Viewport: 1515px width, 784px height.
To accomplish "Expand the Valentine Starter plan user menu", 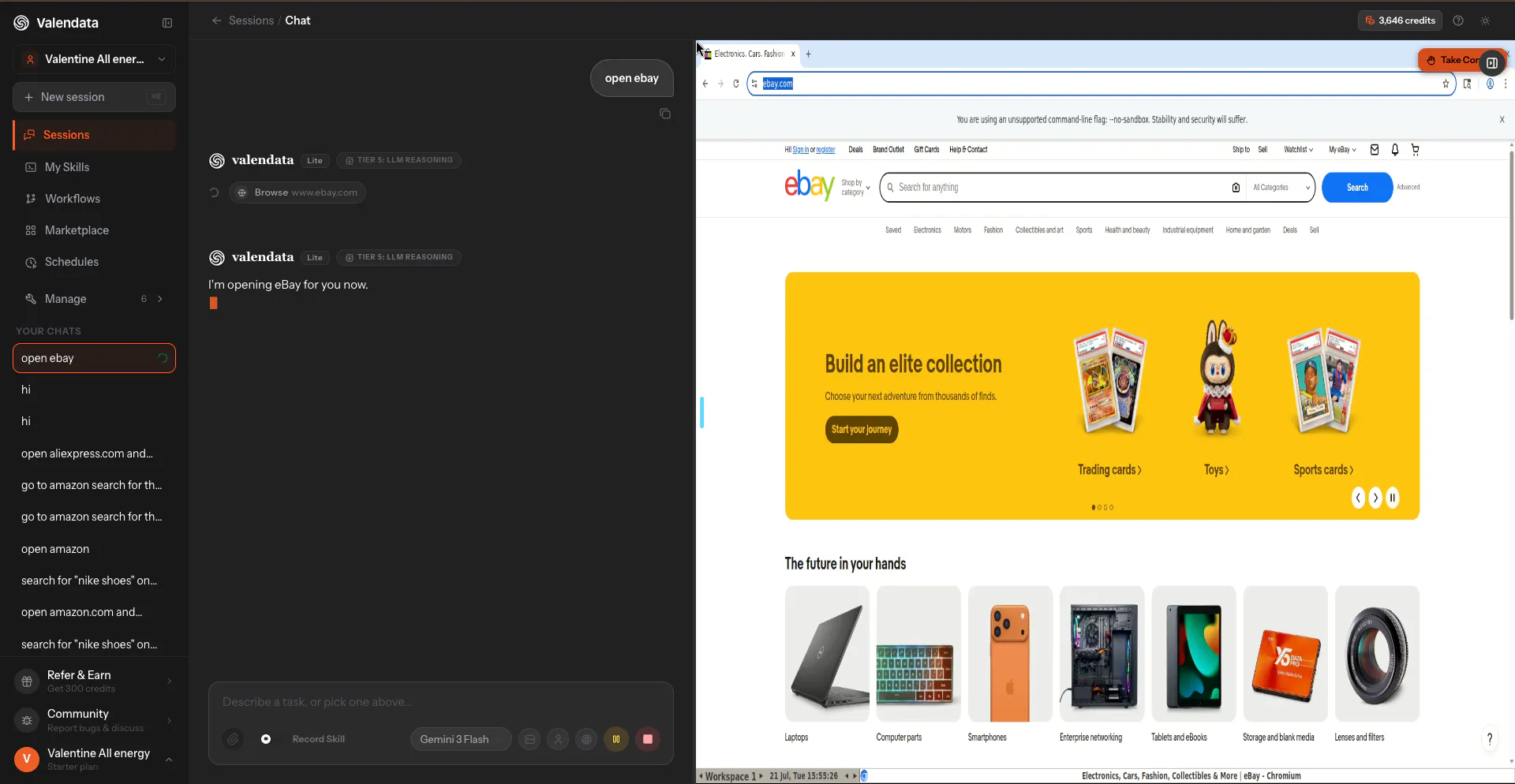I will [x=95, y=760].
